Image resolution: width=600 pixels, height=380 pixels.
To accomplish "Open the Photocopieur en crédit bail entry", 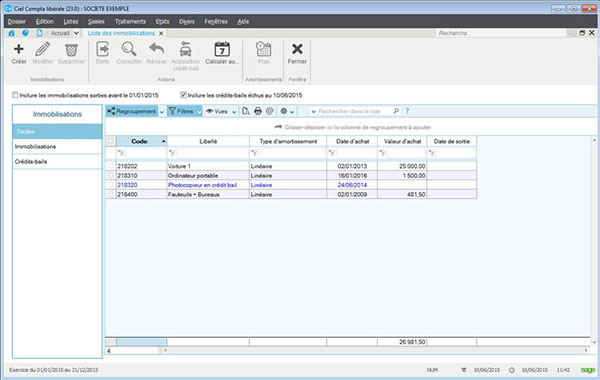I will click(202, 185).
